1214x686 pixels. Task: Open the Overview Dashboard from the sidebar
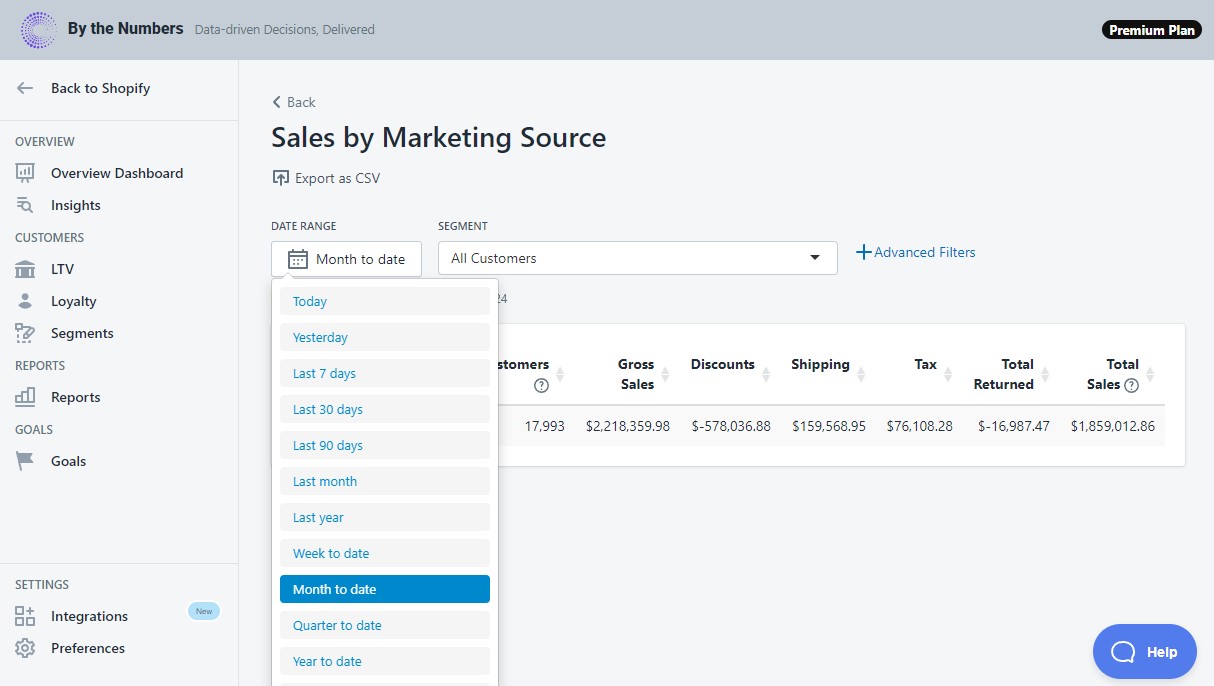[x=27, y=173]
